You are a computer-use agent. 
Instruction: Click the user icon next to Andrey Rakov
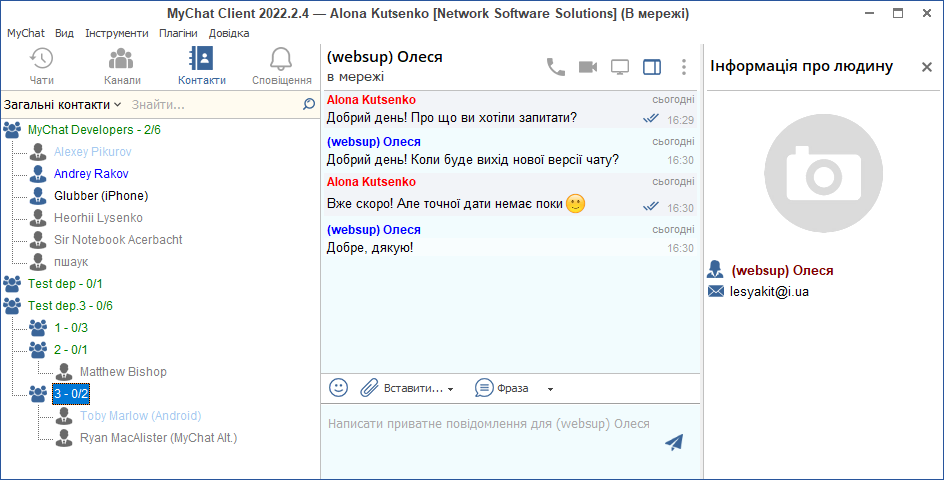pos(38,173)
